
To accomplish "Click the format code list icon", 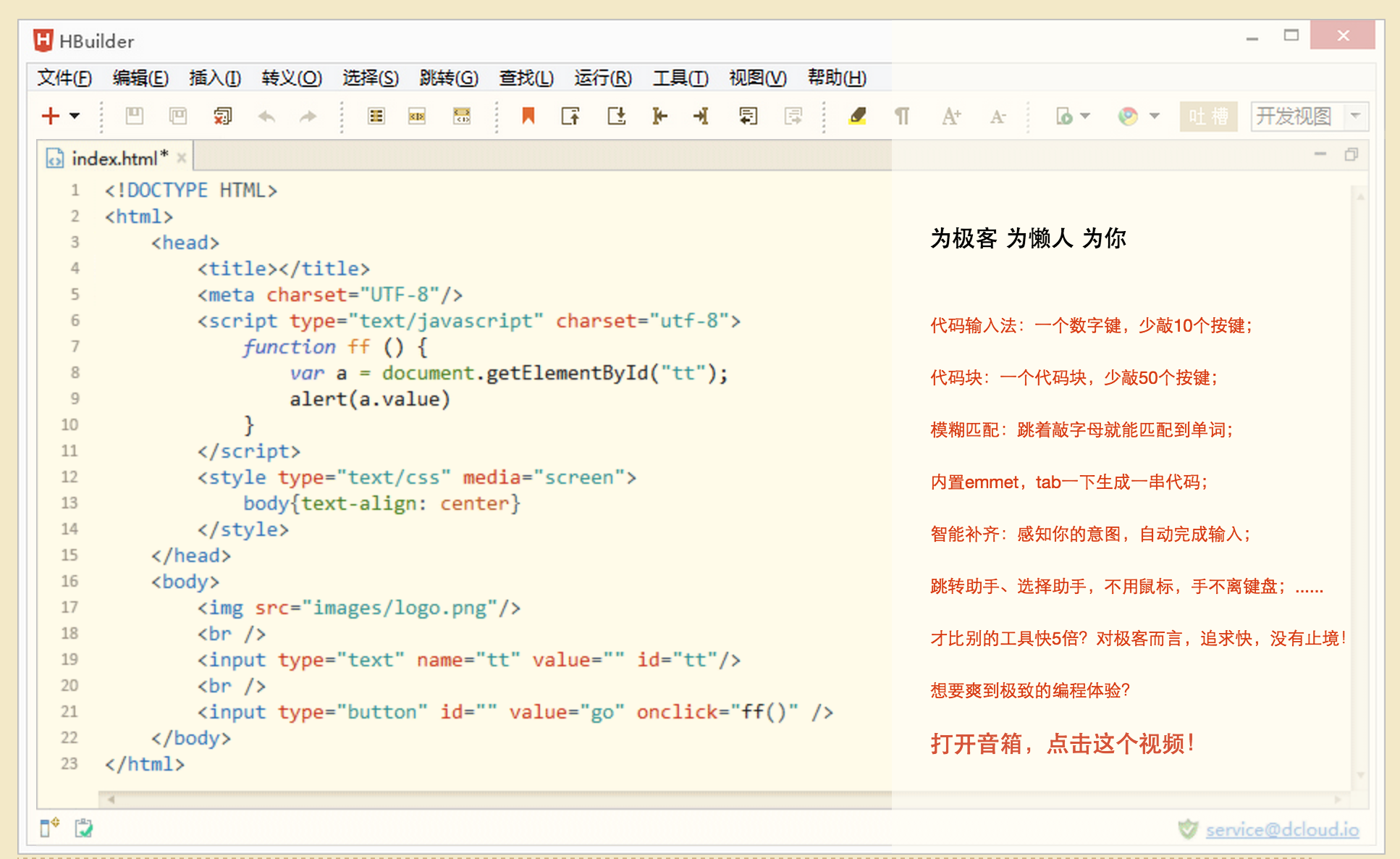I will (376, 116).
